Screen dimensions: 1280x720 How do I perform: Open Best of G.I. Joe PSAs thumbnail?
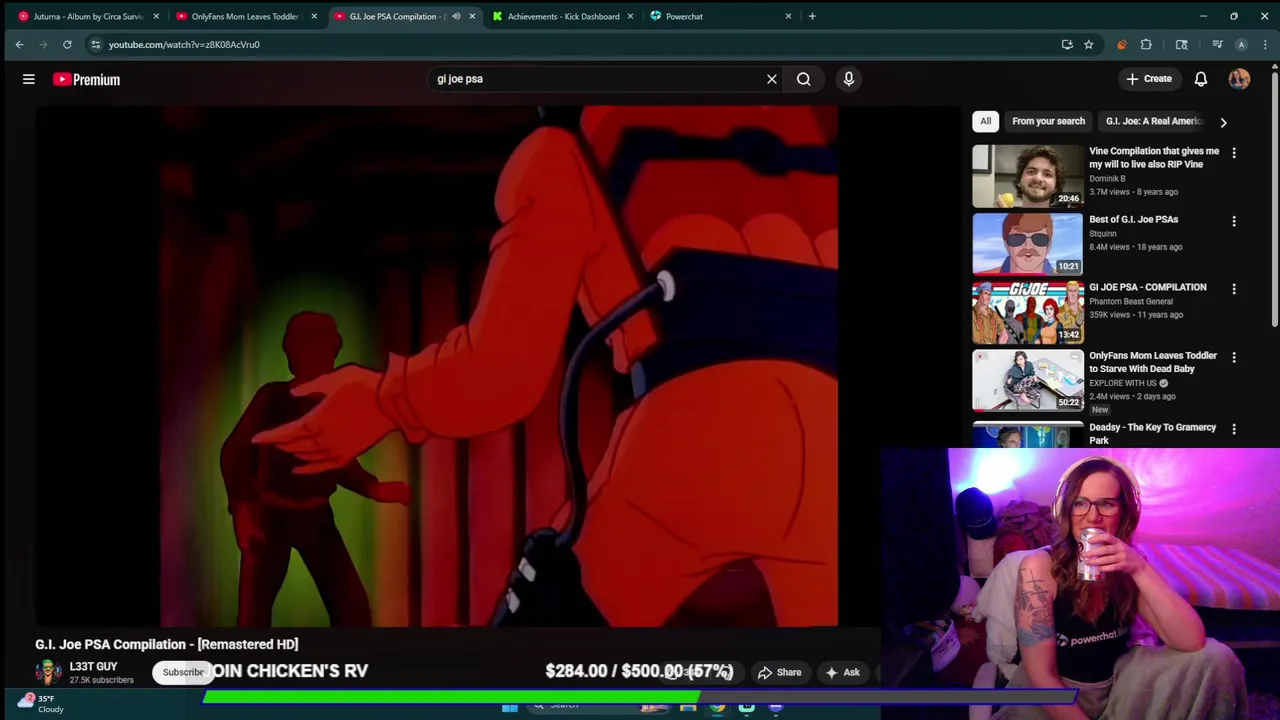[1028, 244]
